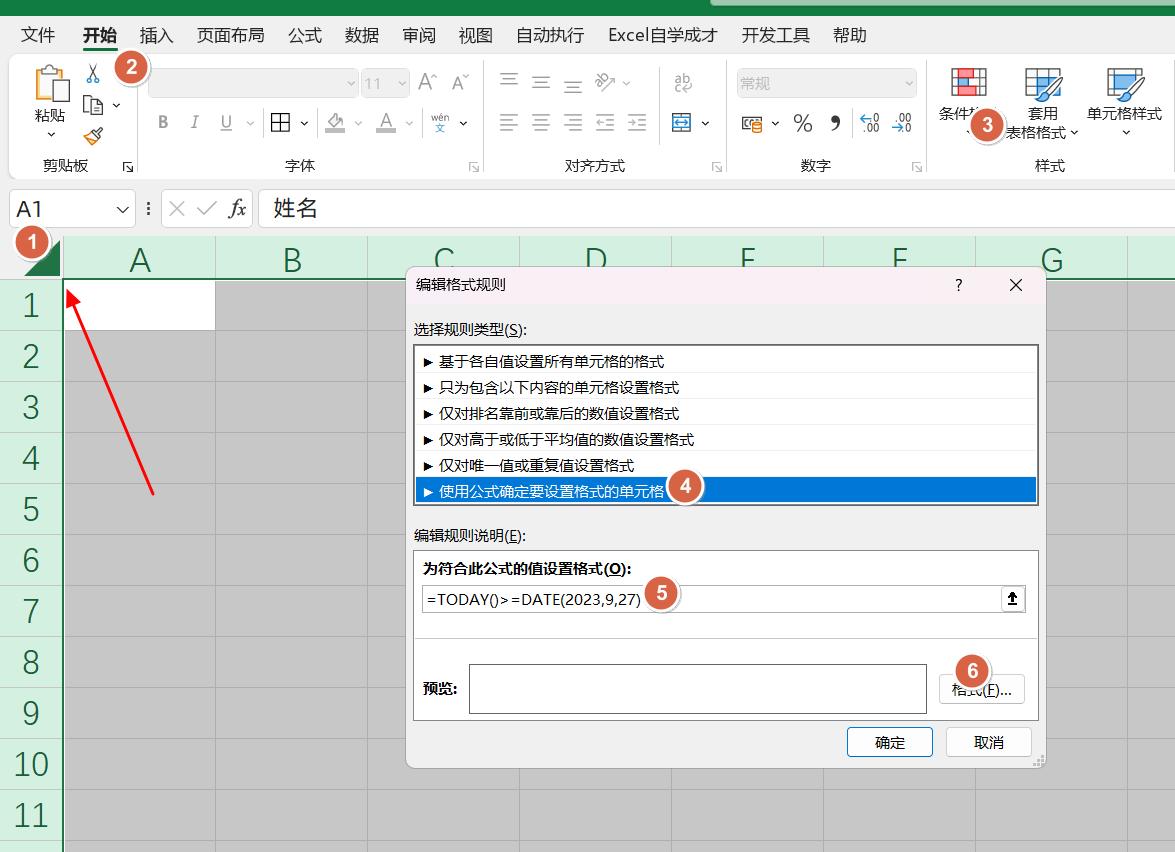Expand the Borders dropdown arrow
This screenshot has width=1175, height=852.
304,123
